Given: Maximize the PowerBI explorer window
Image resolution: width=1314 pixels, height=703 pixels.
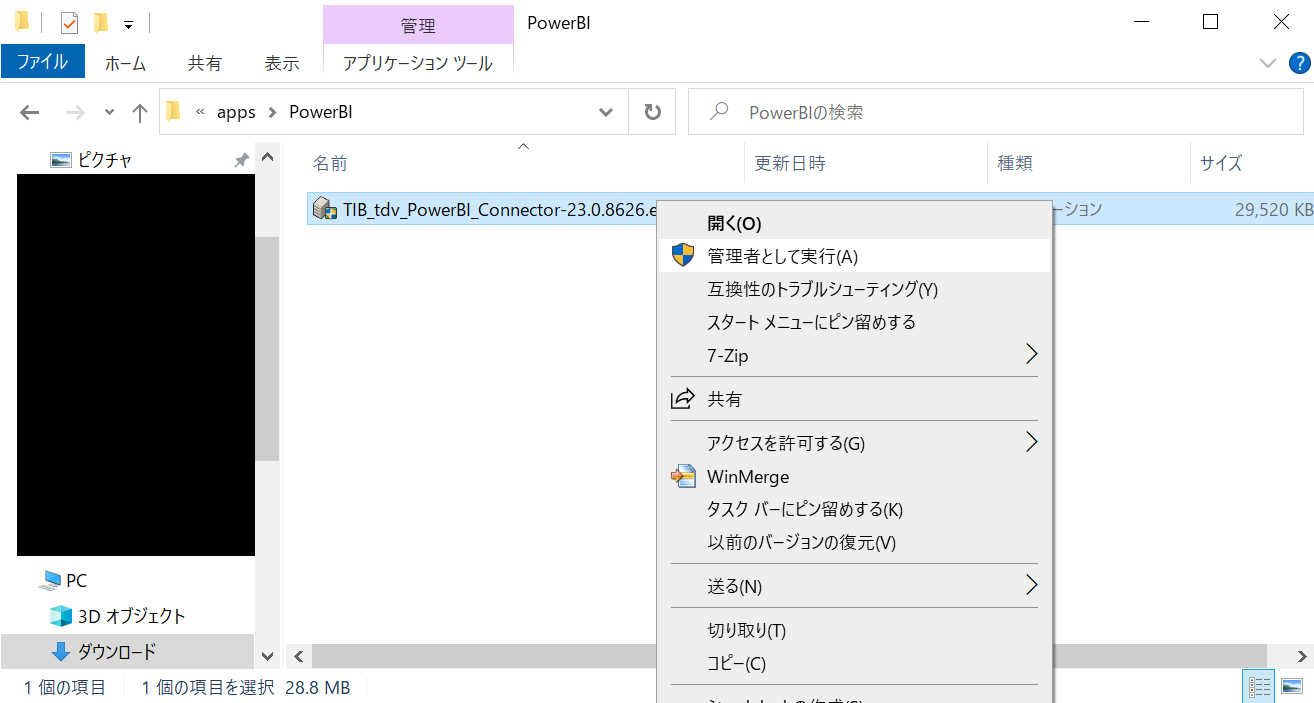Looking at the screenshot, I should coord(1210,22).
